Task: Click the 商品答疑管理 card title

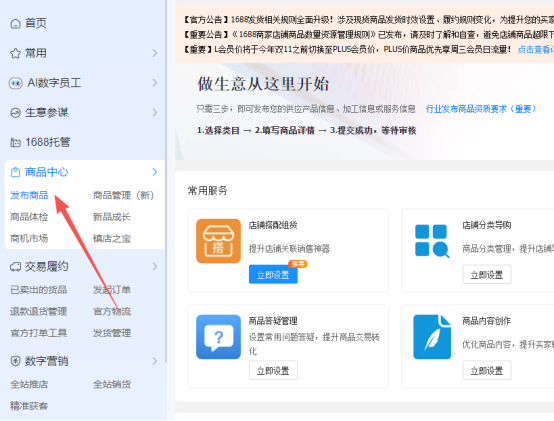Action: (273, 321)
